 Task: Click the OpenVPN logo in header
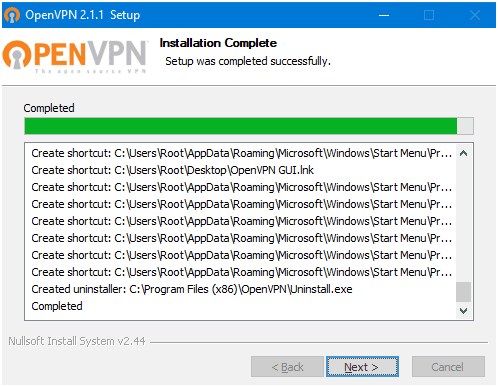point(75,57)
